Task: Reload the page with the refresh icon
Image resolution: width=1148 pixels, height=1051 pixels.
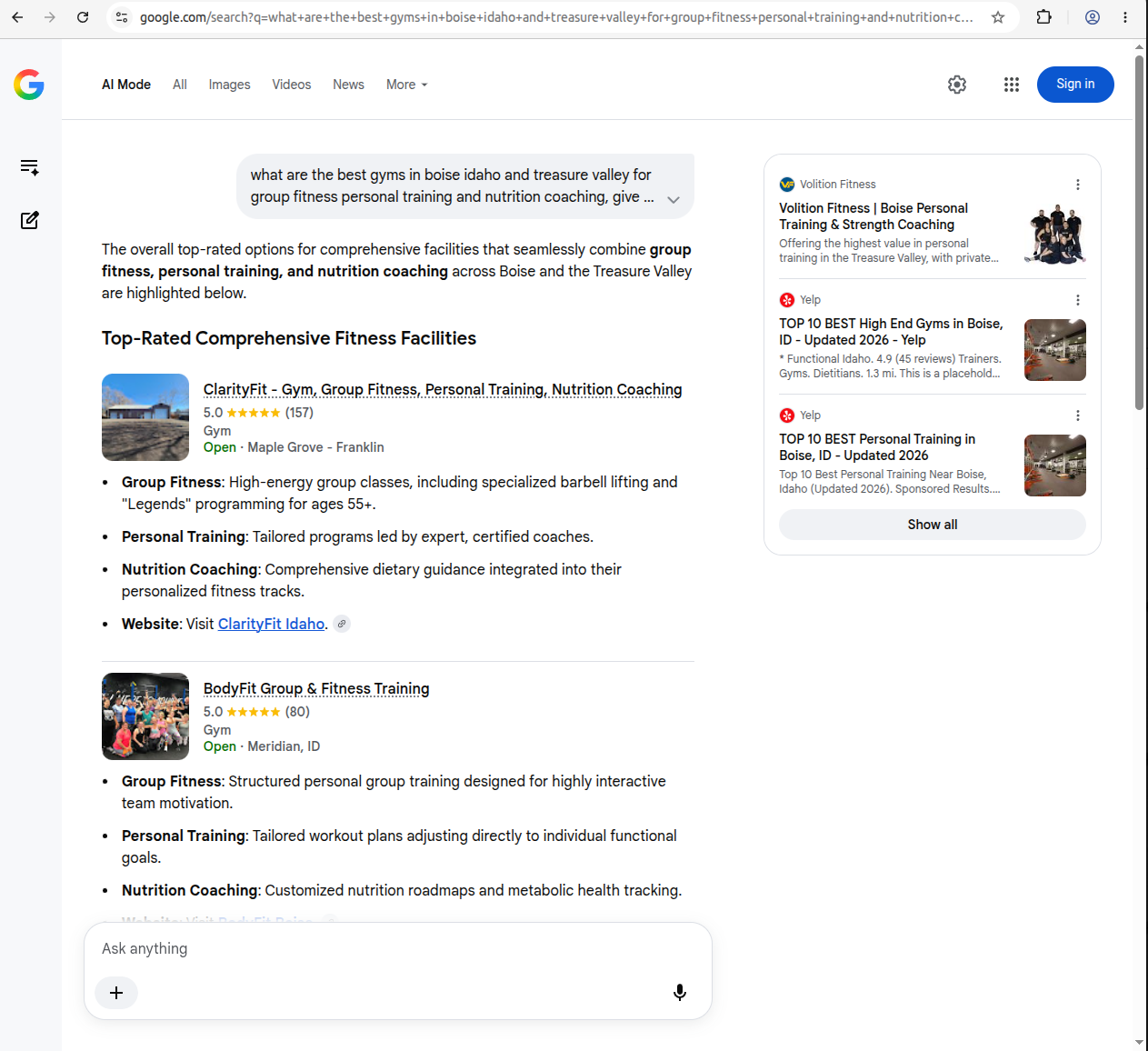Action: (83, 17)
